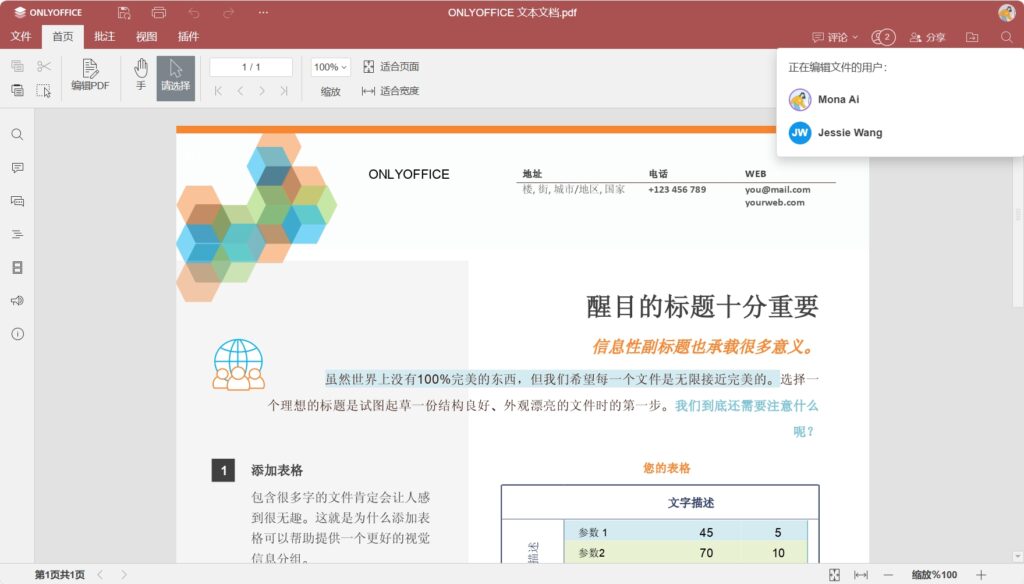Click the open file location folder icon

(x=972, y=37)
